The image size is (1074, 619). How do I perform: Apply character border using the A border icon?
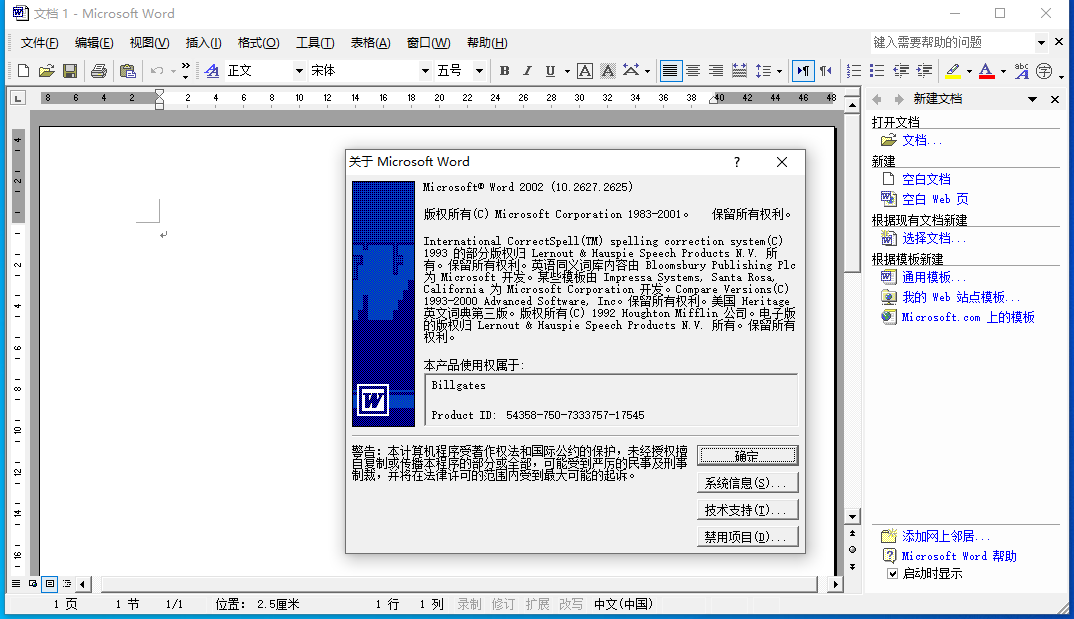(x=583, y=71)
